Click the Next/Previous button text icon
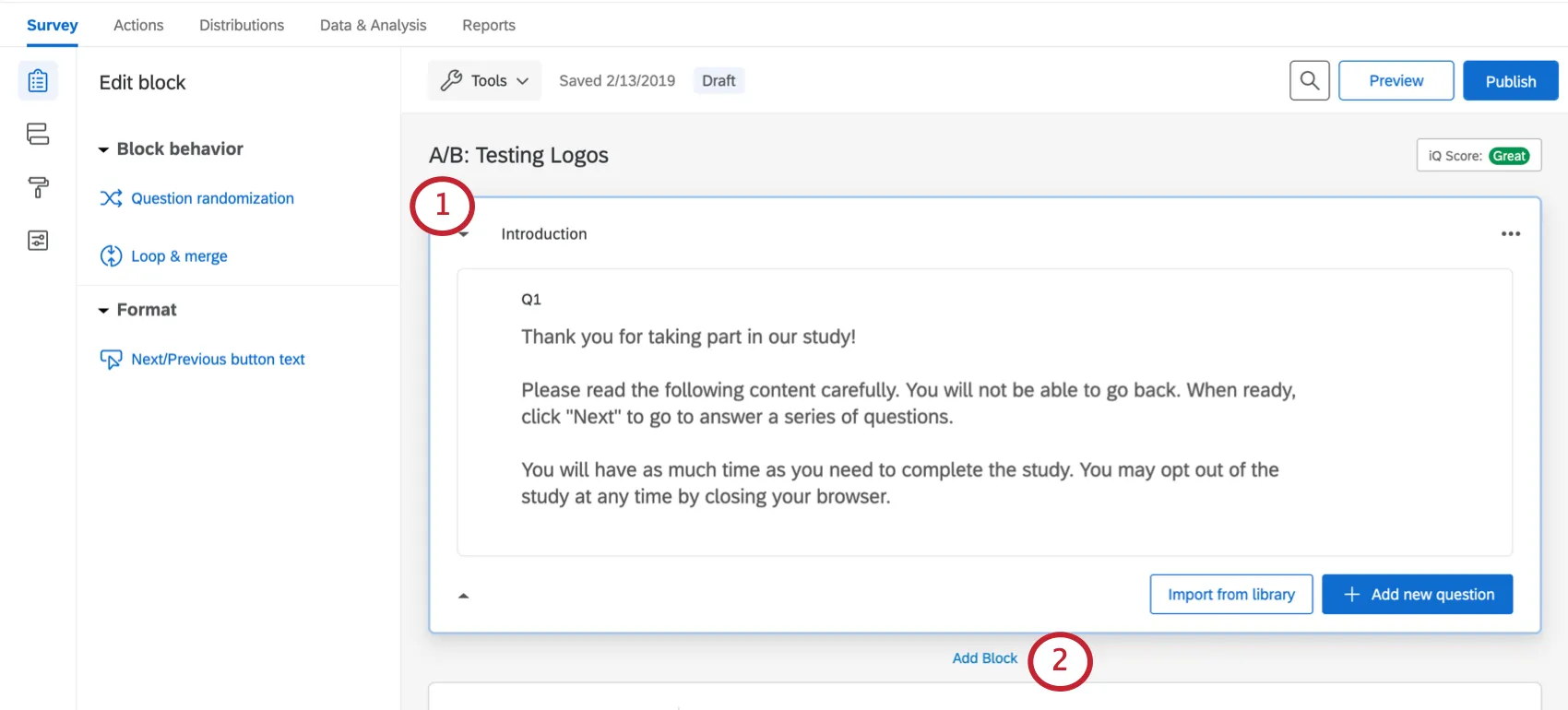The width and height of the screenshot is (1568, 710). click(x=111, y=359)
